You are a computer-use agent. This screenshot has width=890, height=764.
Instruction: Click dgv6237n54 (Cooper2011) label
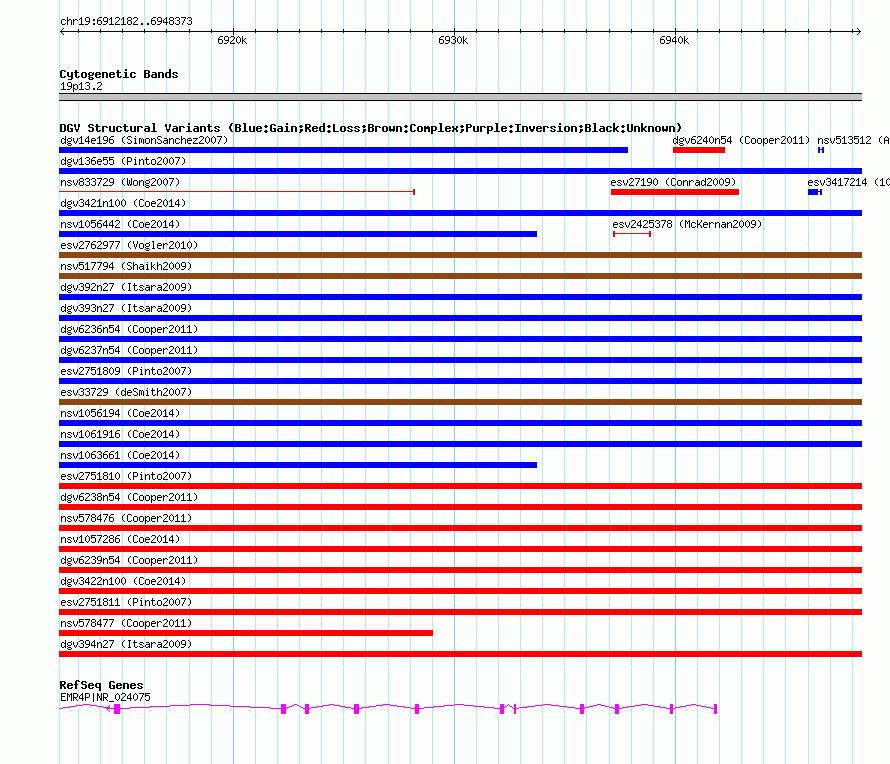coord(129,350)
